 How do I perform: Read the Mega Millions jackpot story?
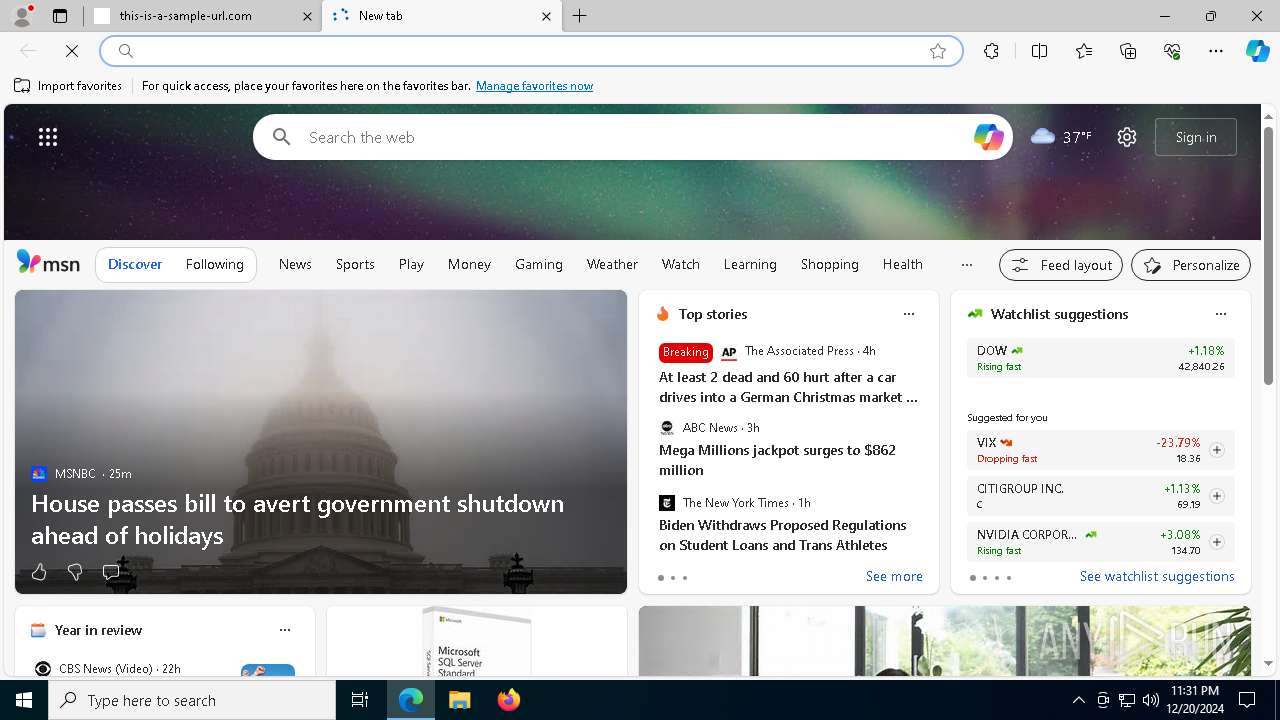[x=777, y=460]
